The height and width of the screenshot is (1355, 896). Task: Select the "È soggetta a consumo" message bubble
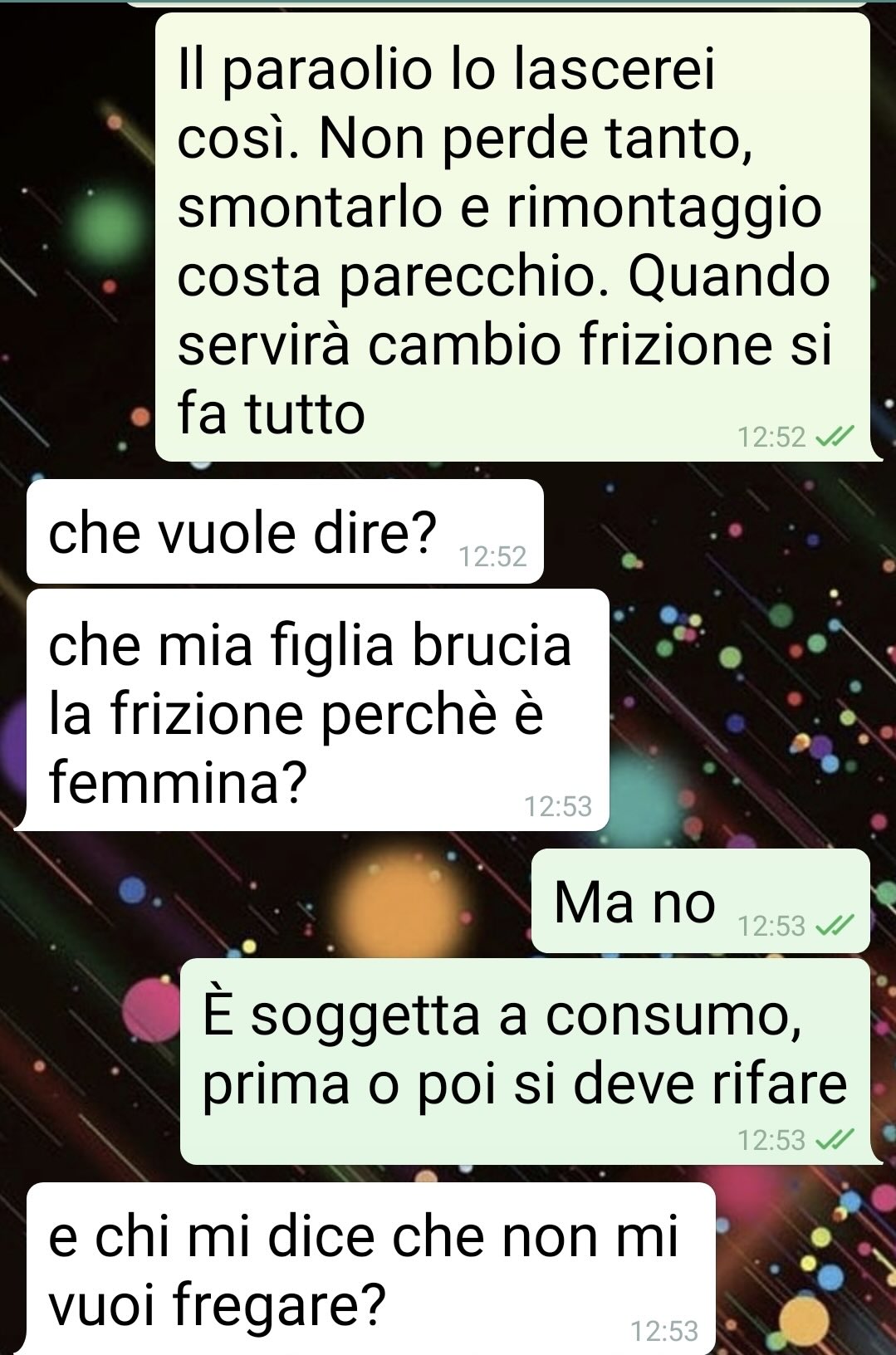point(525,1062)
